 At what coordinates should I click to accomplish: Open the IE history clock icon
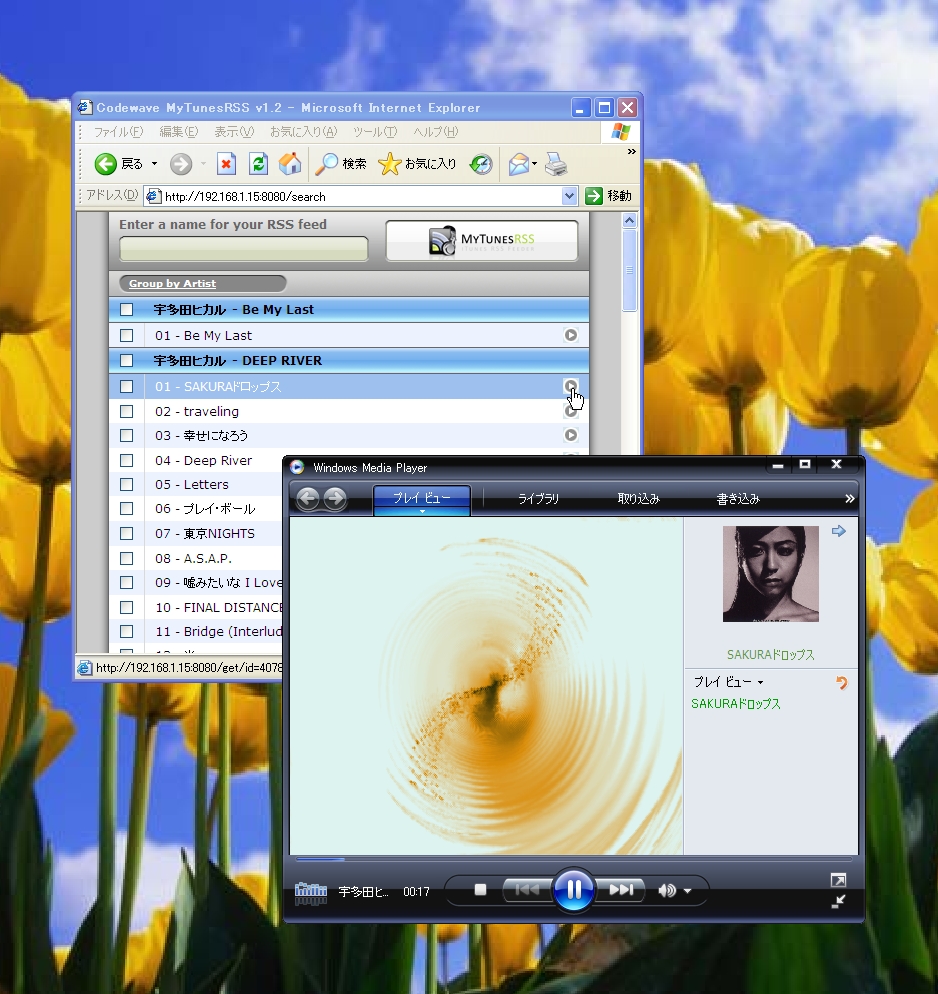click(x=481, y=164)
